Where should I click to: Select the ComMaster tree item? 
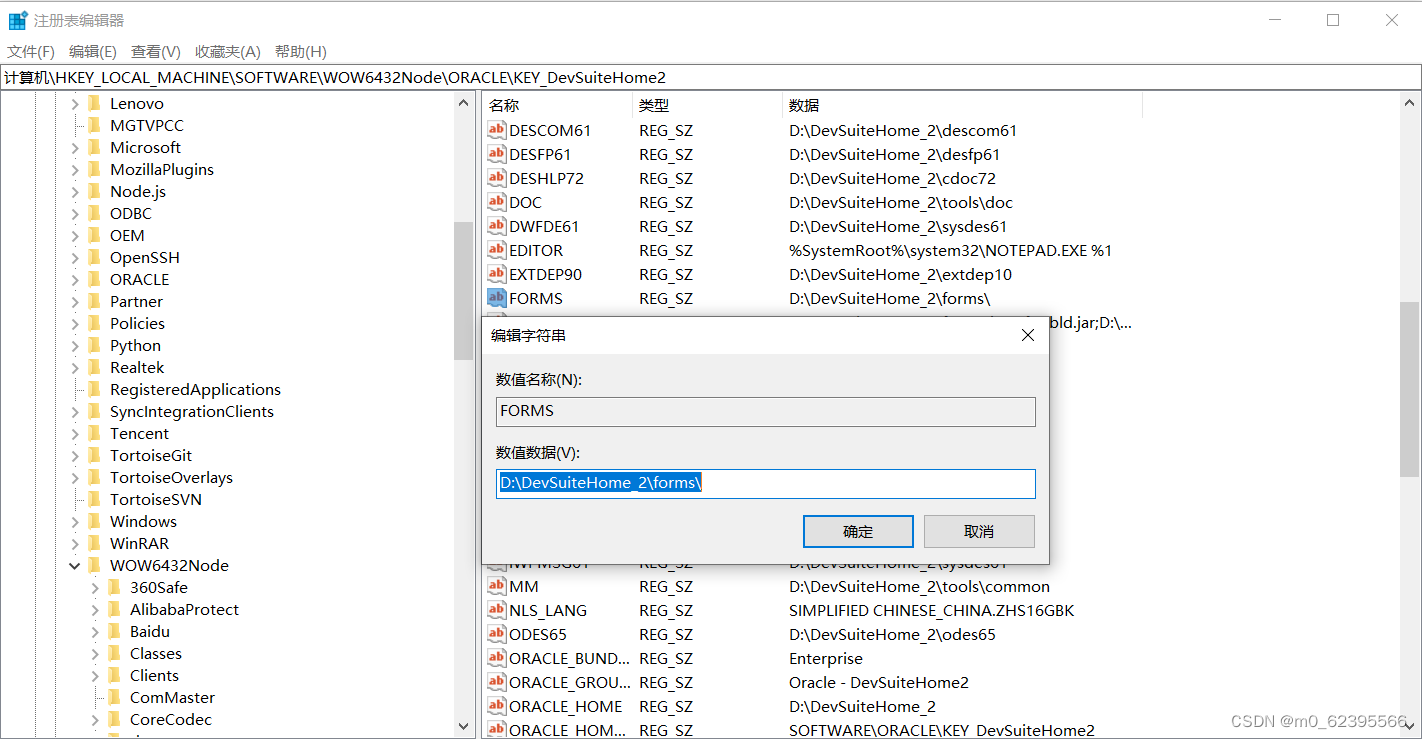click(172, 697)
